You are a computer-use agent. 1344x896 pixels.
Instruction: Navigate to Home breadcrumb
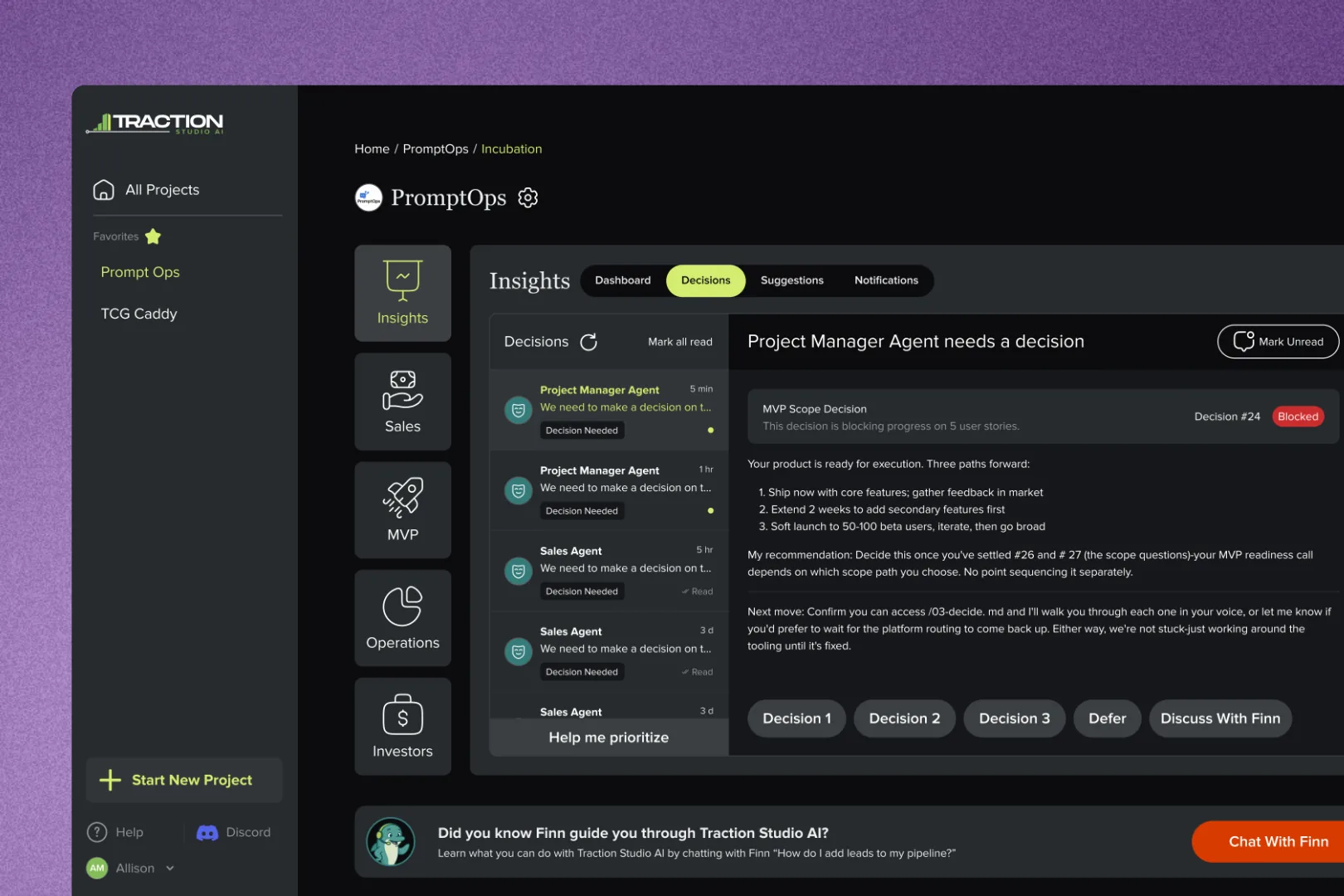[x=372, y=149]
